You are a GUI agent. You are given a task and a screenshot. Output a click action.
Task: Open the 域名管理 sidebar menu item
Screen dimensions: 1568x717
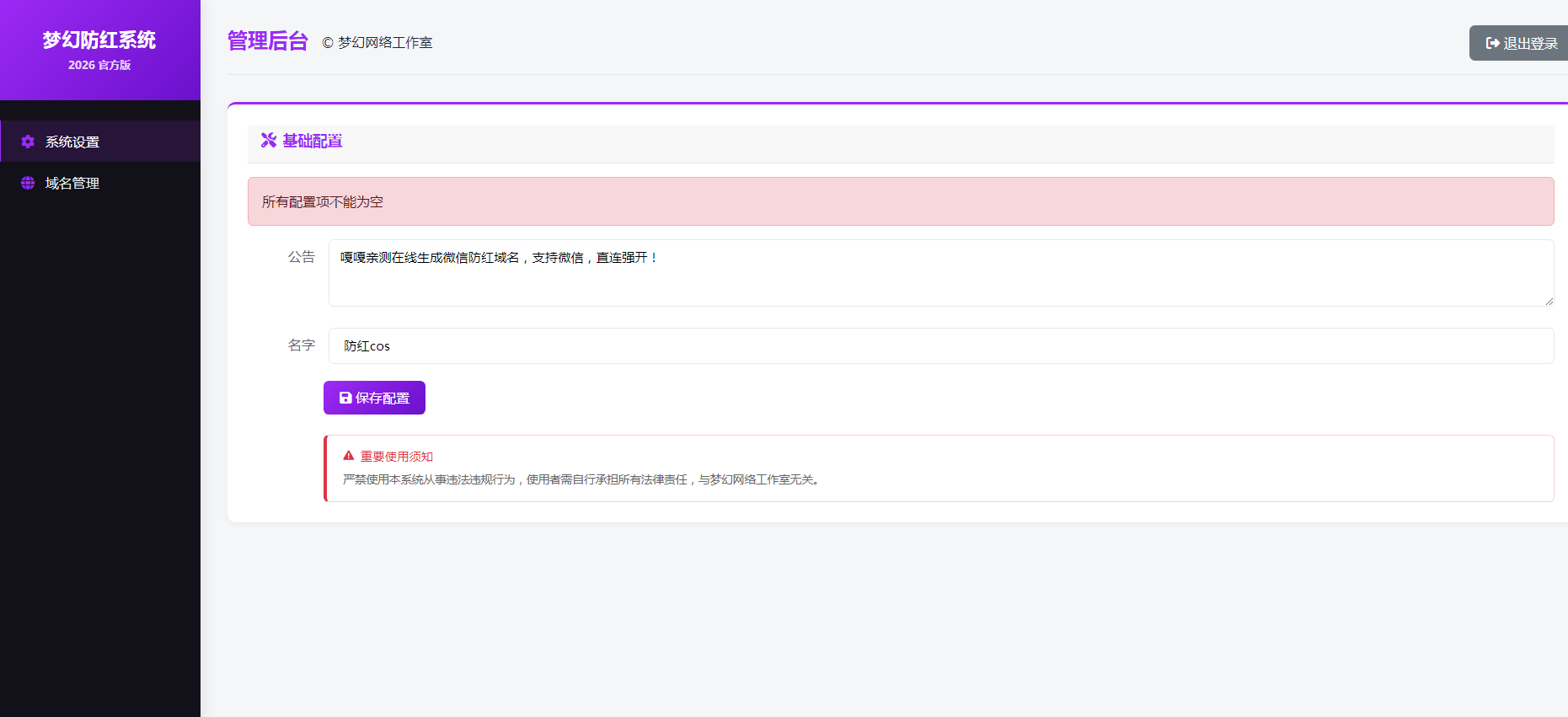pos(72,183)
